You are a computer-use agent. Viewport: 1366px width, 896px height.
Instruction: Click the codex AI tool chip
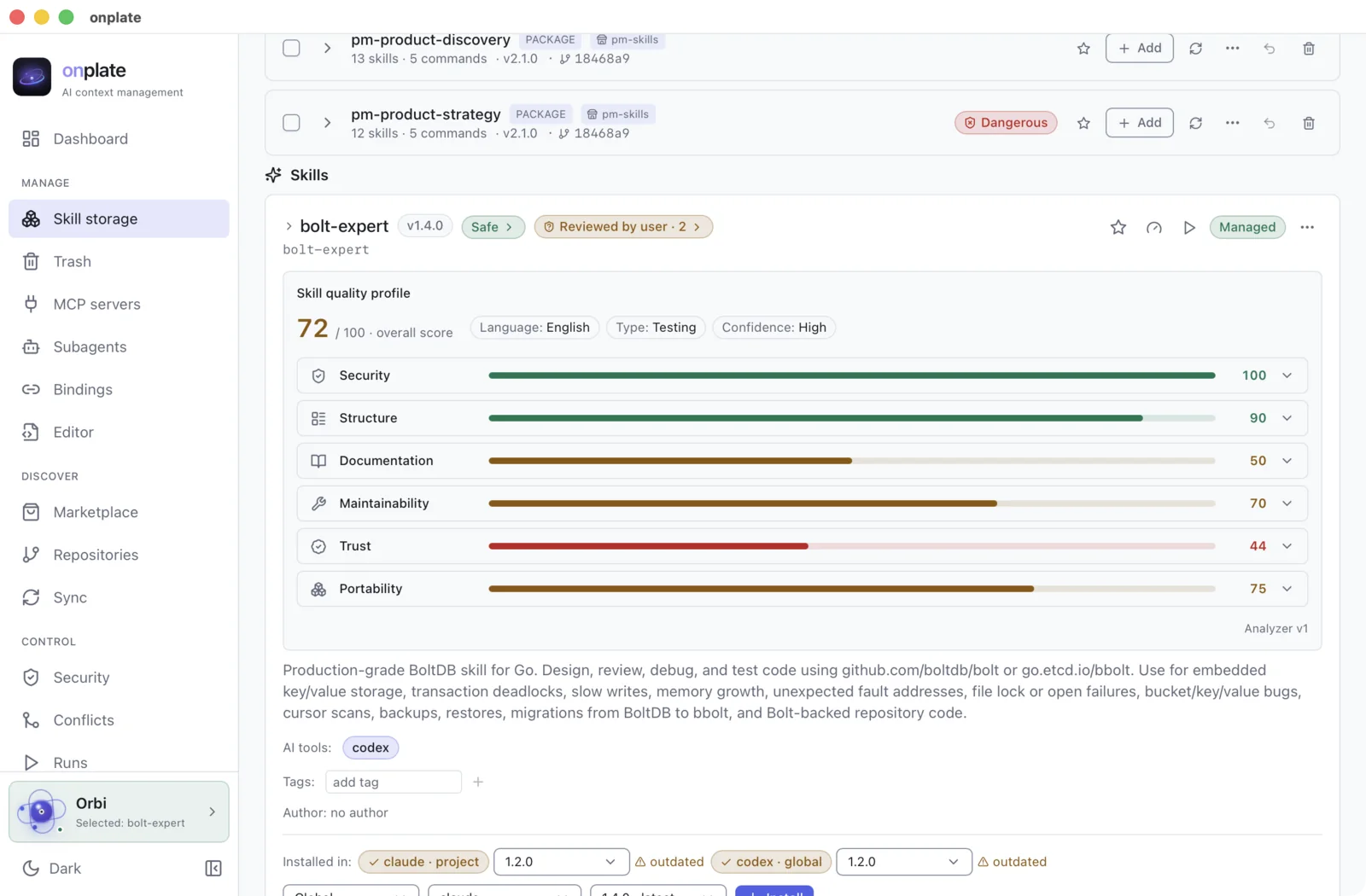click(x=371, y=748)
